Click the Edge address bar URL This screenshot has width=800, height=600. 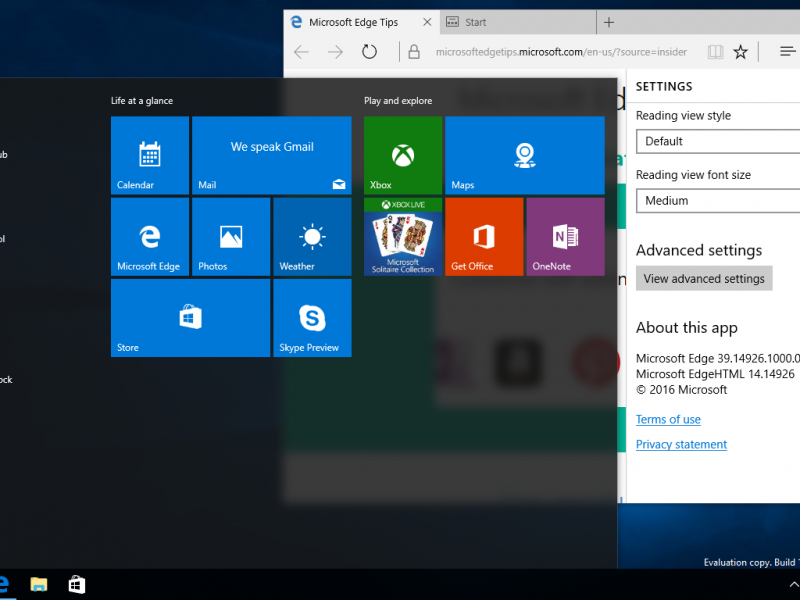coord(561,52)
